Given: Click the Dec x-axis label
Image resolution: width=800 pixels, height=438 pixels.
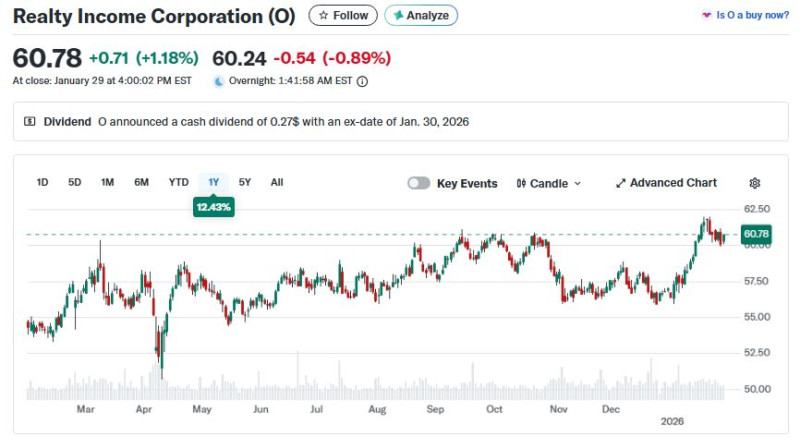Looking at the screenshot, I should [611, 409].
